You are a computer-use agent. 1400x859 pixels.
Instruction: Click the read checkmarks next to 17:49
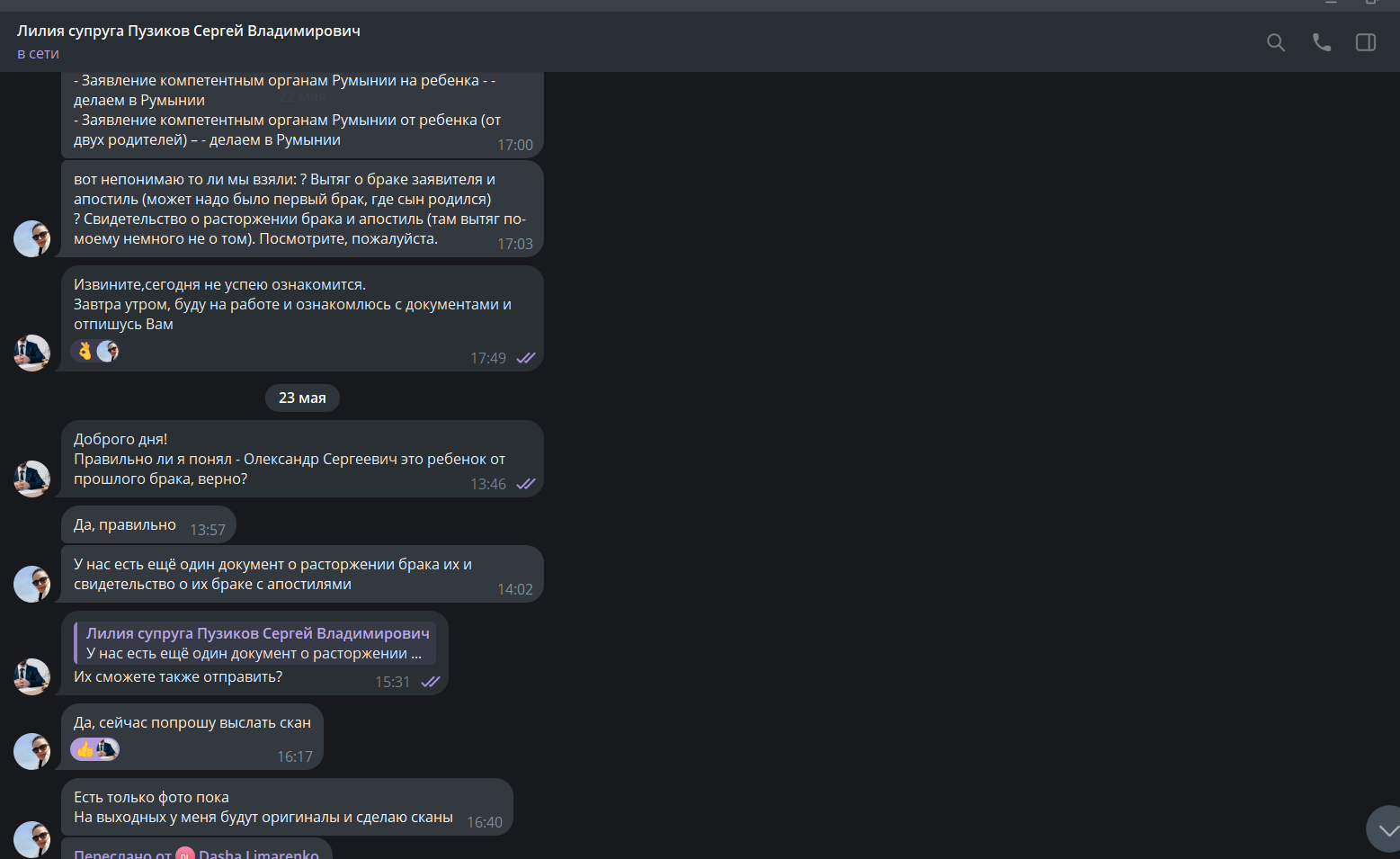[x=526, y=358]
